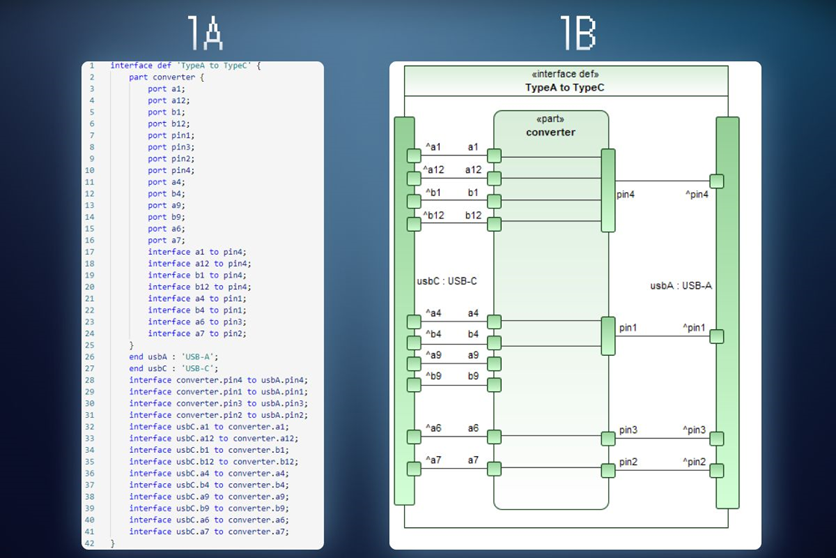The width and height of the screenshot is (836, 558).
Task: Select the converter part title
Action: point(550,132)
